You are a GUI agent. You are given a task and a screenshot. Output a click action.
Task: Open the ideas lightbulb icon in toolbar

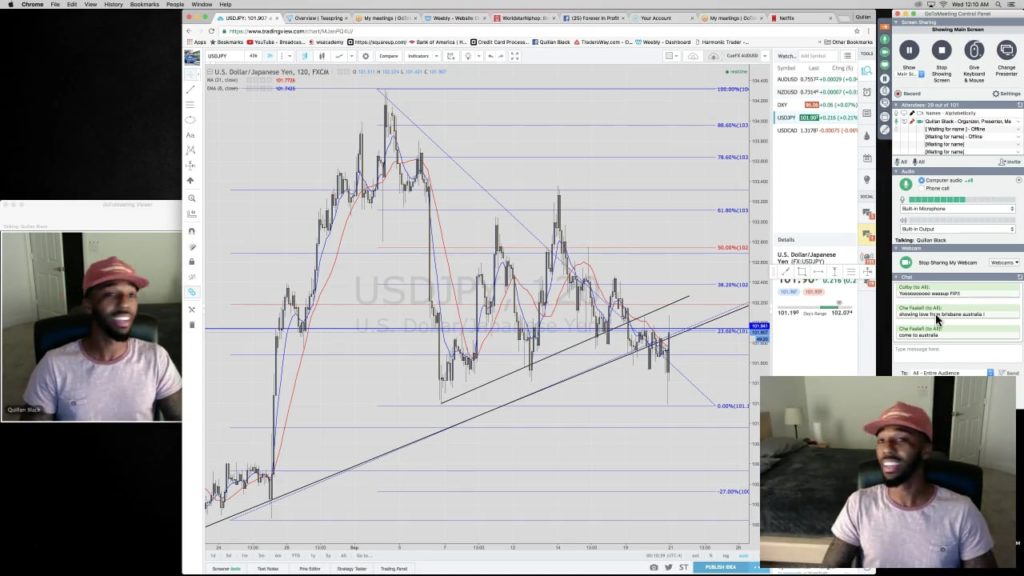[468, 56]
